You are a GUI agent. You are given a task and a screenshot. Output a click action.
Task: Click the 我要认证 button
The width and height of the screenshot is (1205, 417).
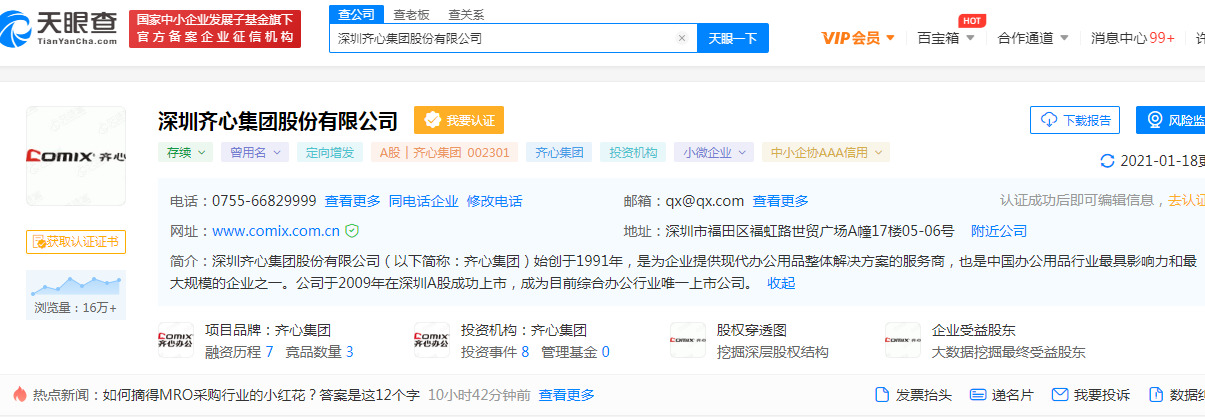click(x=459, y=120)
